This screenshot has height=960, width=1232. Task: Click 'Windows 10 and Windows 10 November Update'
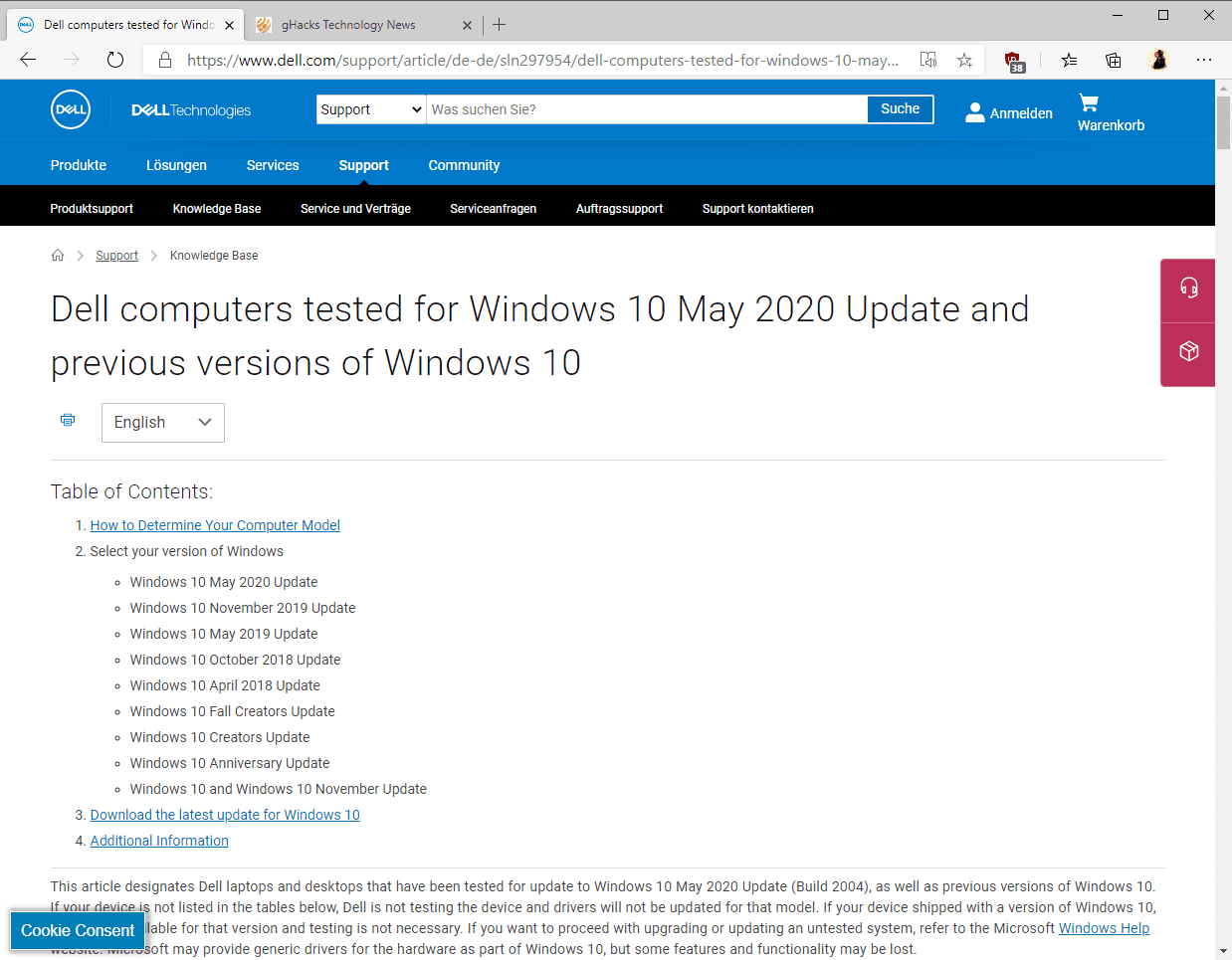tap(278, 789)
